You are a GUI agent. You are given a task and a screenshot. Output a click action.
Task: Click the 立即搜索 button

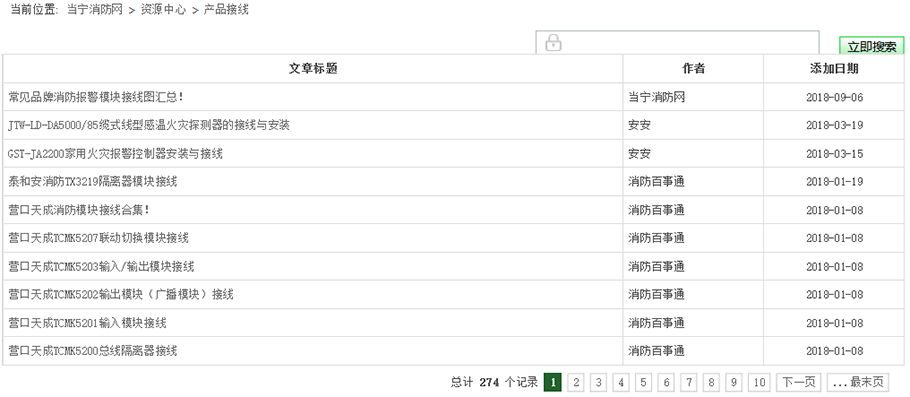click(x=871, y=46)
